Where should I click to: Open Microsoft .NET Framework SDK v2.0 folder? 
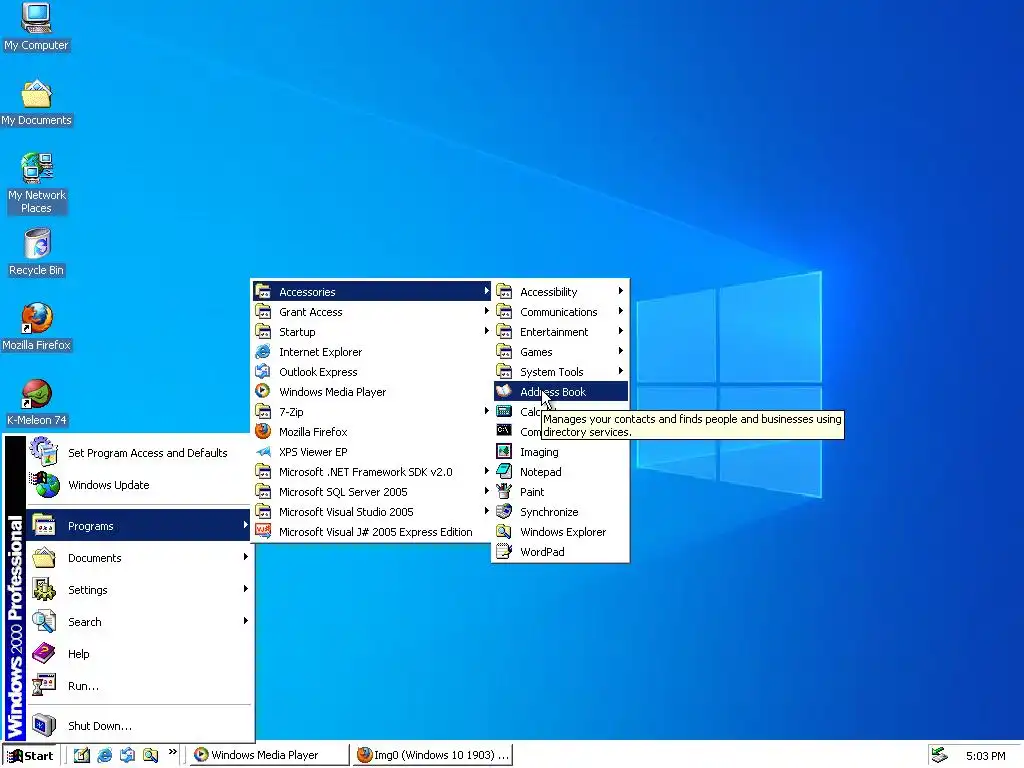tap(371, 472)
